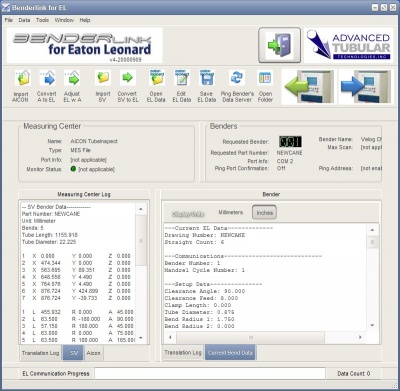Click up arrow of Bender data scrollbar
This screenshot has width=400, height=391.
pyautogui.click(x=372, y=230)
